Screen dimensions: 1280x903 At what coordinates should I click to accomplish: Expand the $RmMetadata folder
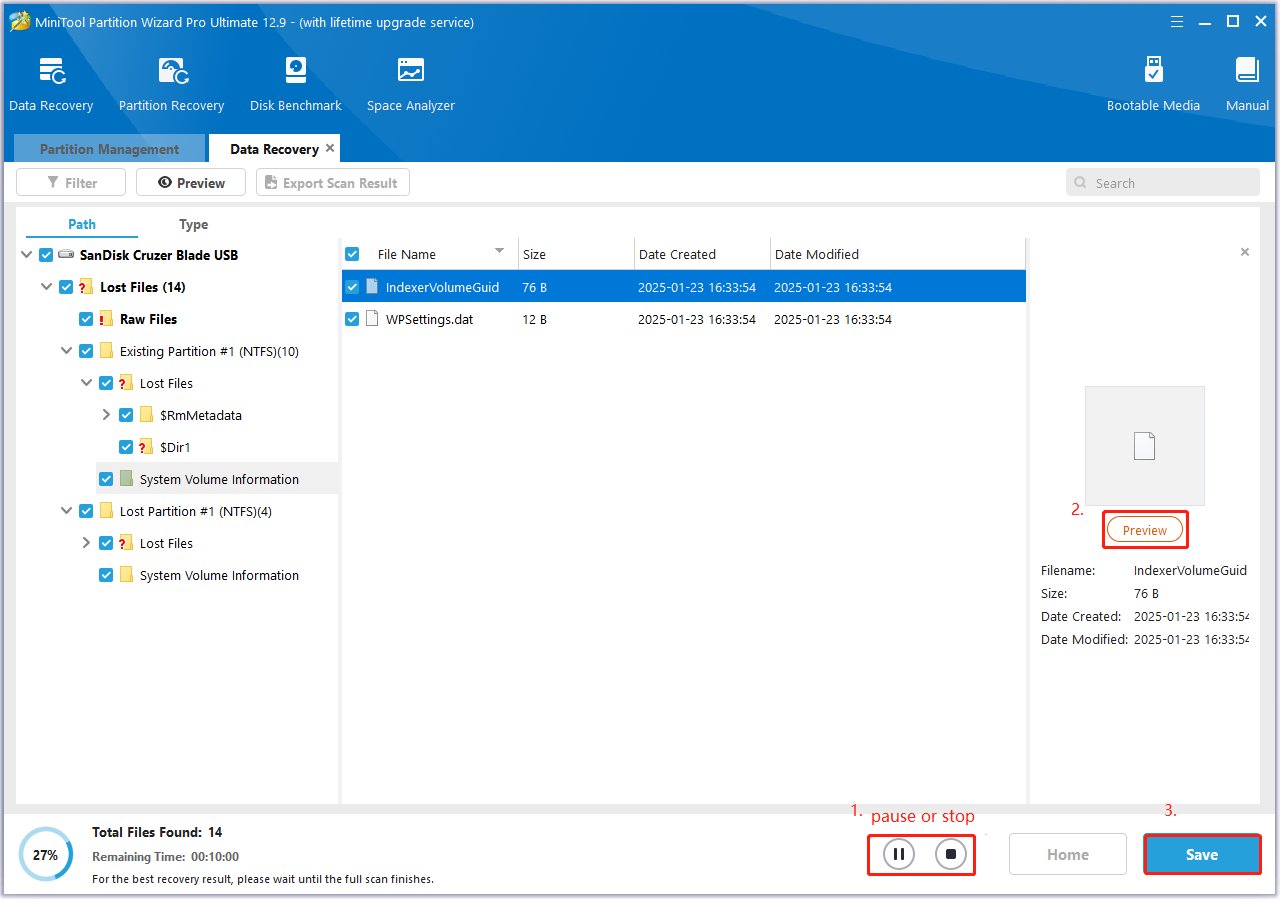(x=106, y=415)
